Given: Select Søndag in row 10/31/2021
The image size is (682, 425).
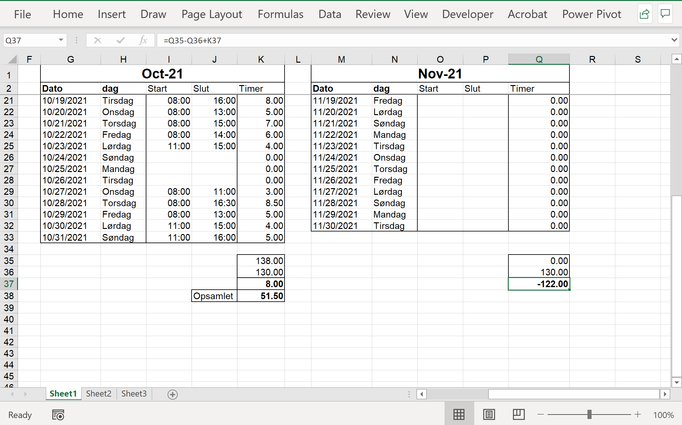Looking at the screenshot, I should click(x=124, y=238).
